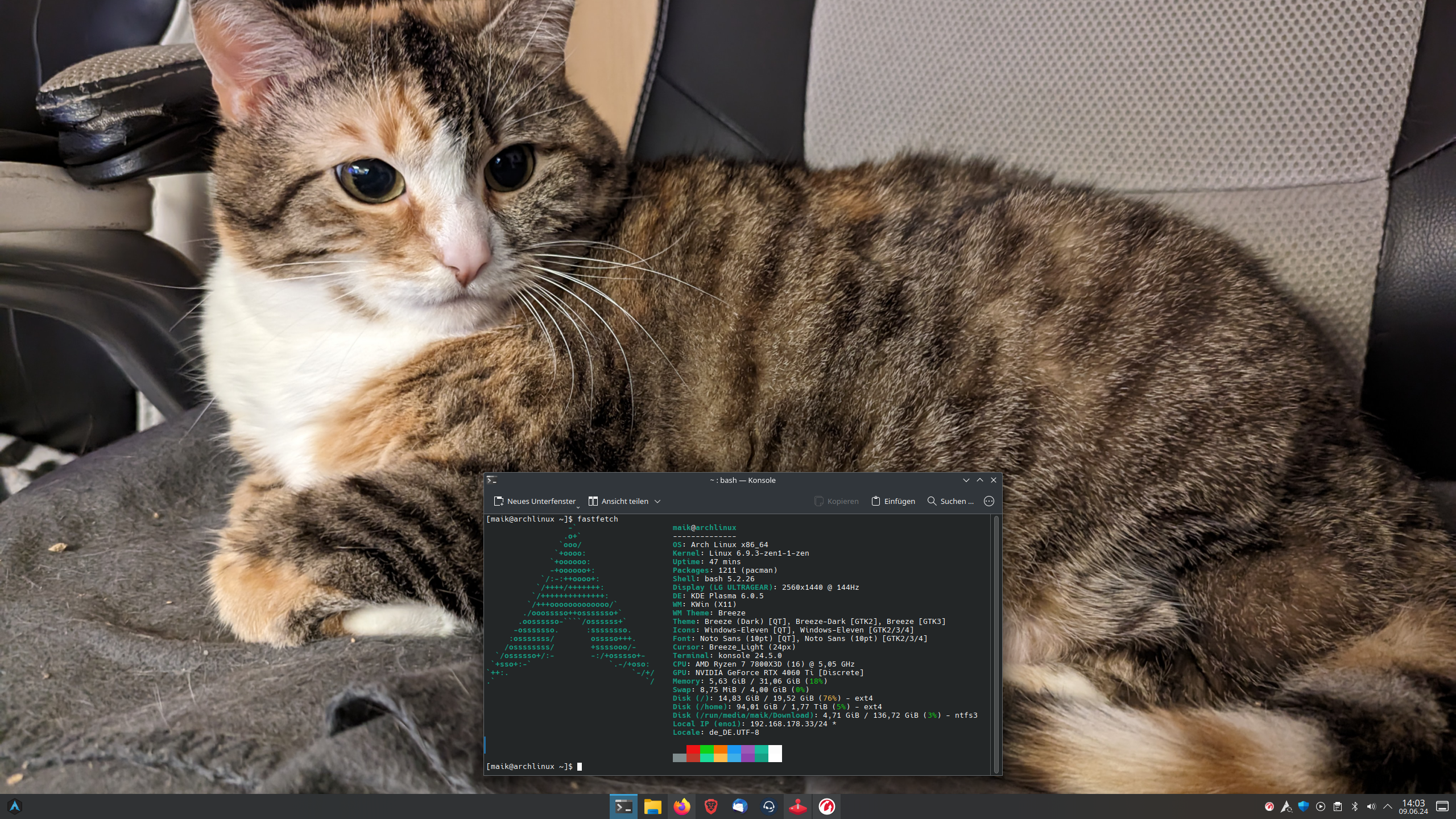Click Einfügen paste button
This screenshot has width=1456, height=819.
[893, 501]
